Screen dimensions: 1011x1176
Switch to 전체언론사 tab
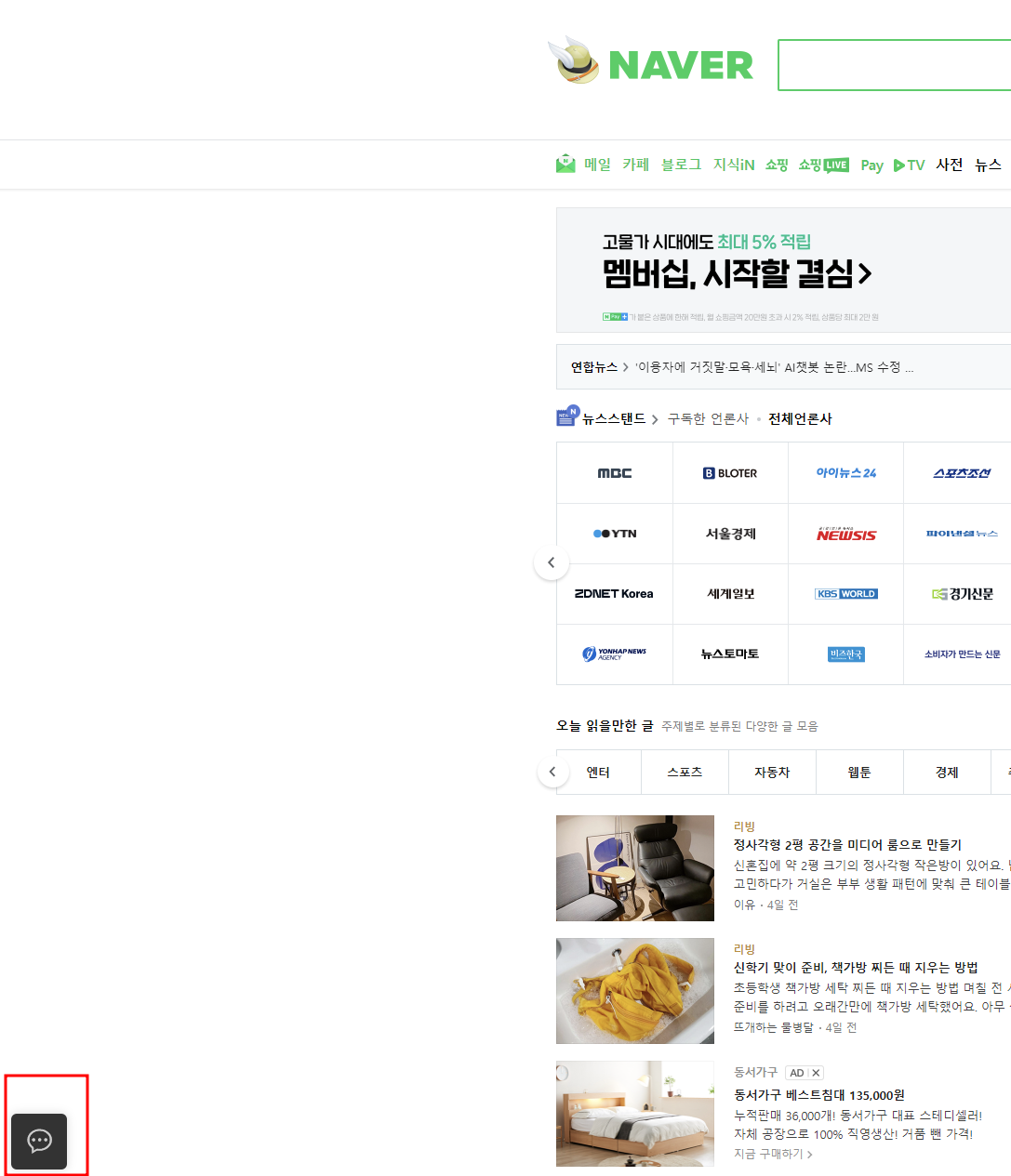point(800,419)
